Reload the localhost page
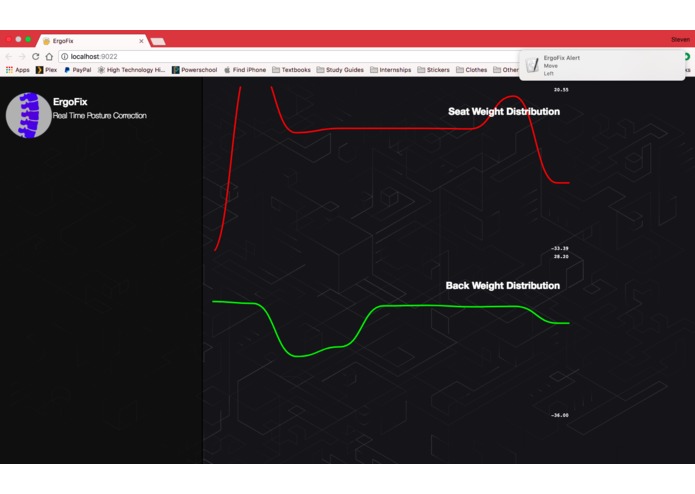Viewport: 695px width, 494px height. tap(35, 57)
